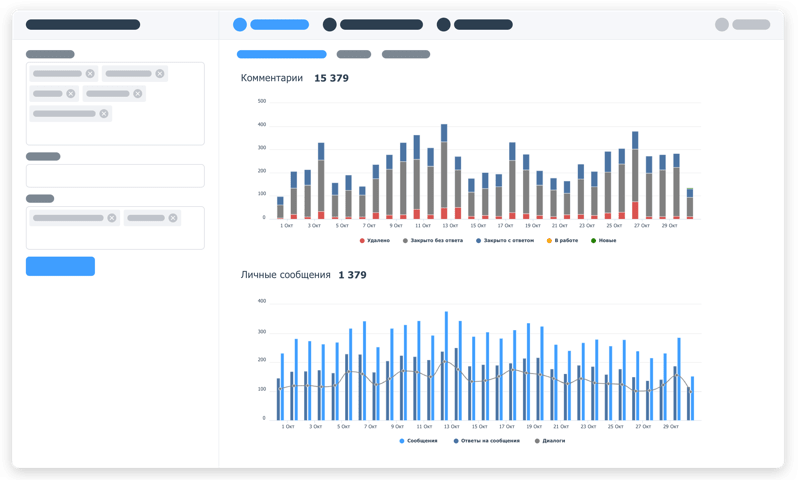Click the X on the shortest top-filter tag
Viewport: 798px width, 480px height.
pyautogui.click(x=70, y=94)
